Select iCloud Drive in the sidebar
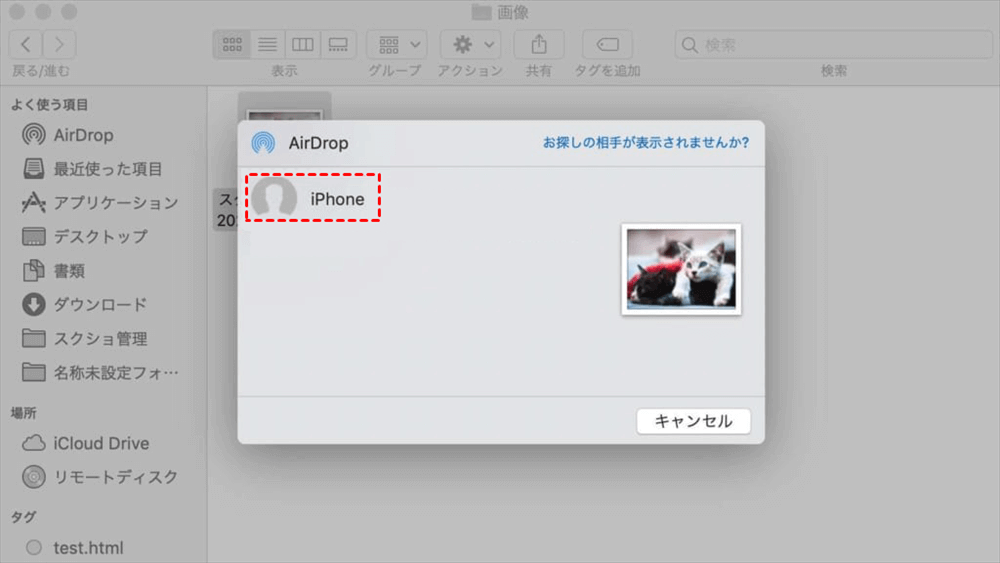The width and height of the screenshot is (1000, 563). (x=100, y=443)
